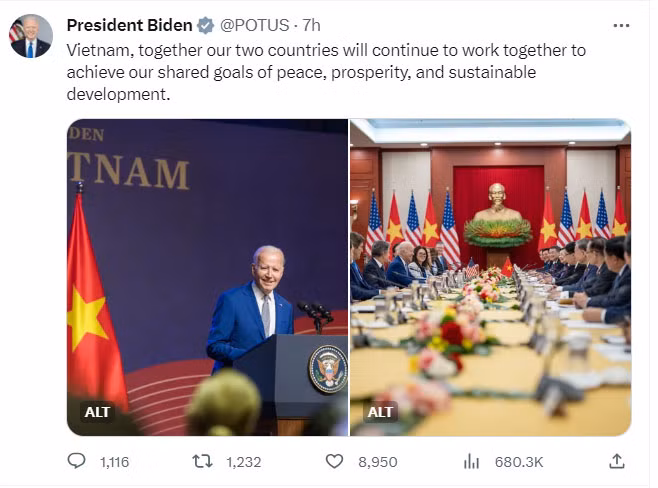The height and width of the screenshot is (488, 658).
Task: Open the President Biden display name
Action: [x=129, y=26]
